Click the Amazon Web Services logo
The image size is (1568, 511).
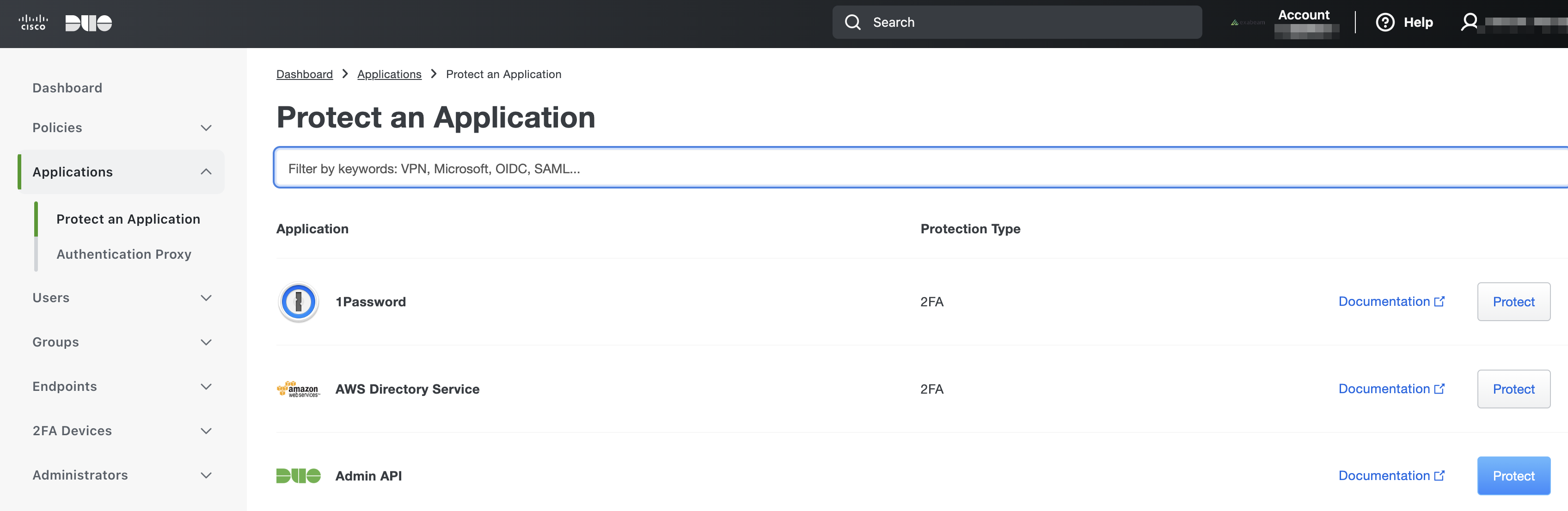(x=298, y=389)
